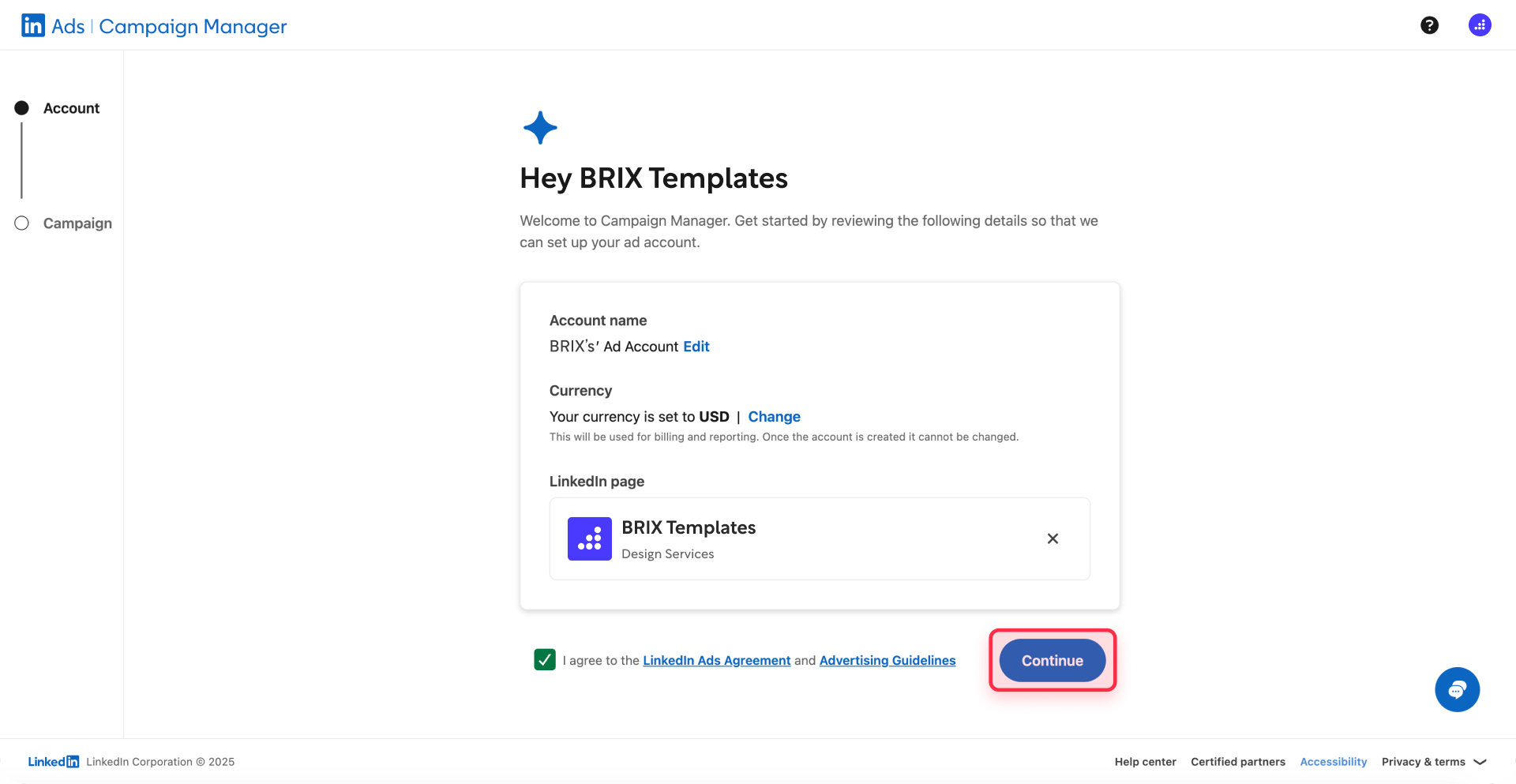Uncheck the LinkedIn Ads Agreement checkbox

point(544,660)
